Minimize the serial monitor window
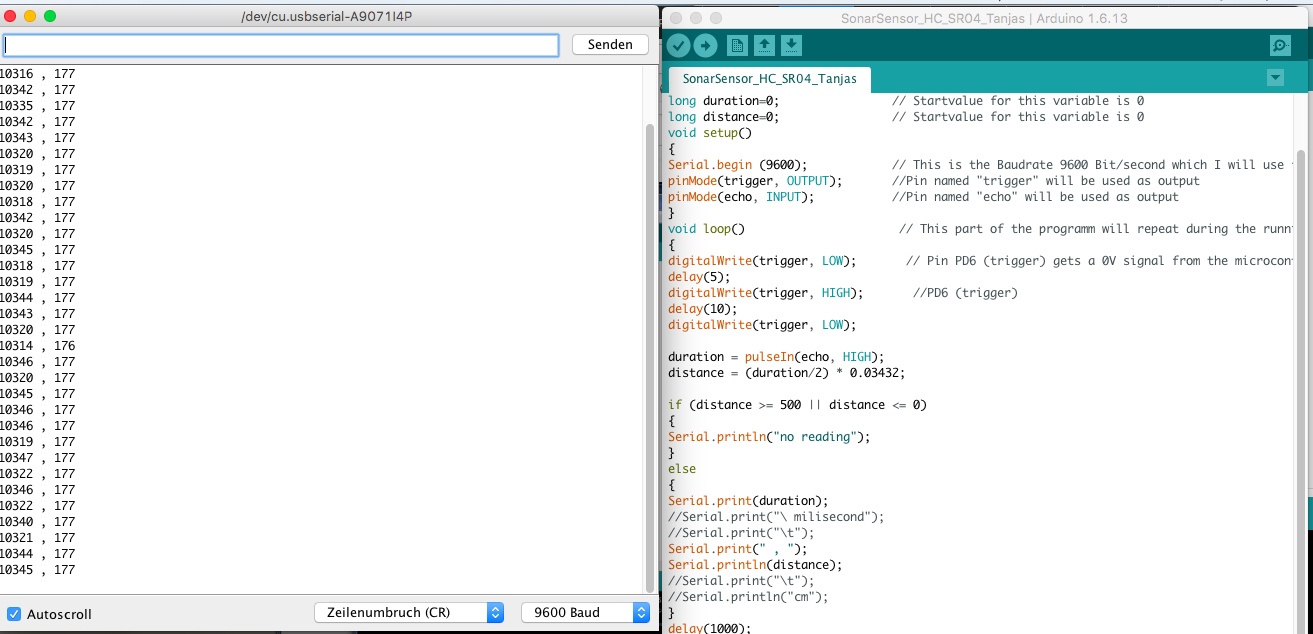This screenshot has width=1313, height=634. 30,16
